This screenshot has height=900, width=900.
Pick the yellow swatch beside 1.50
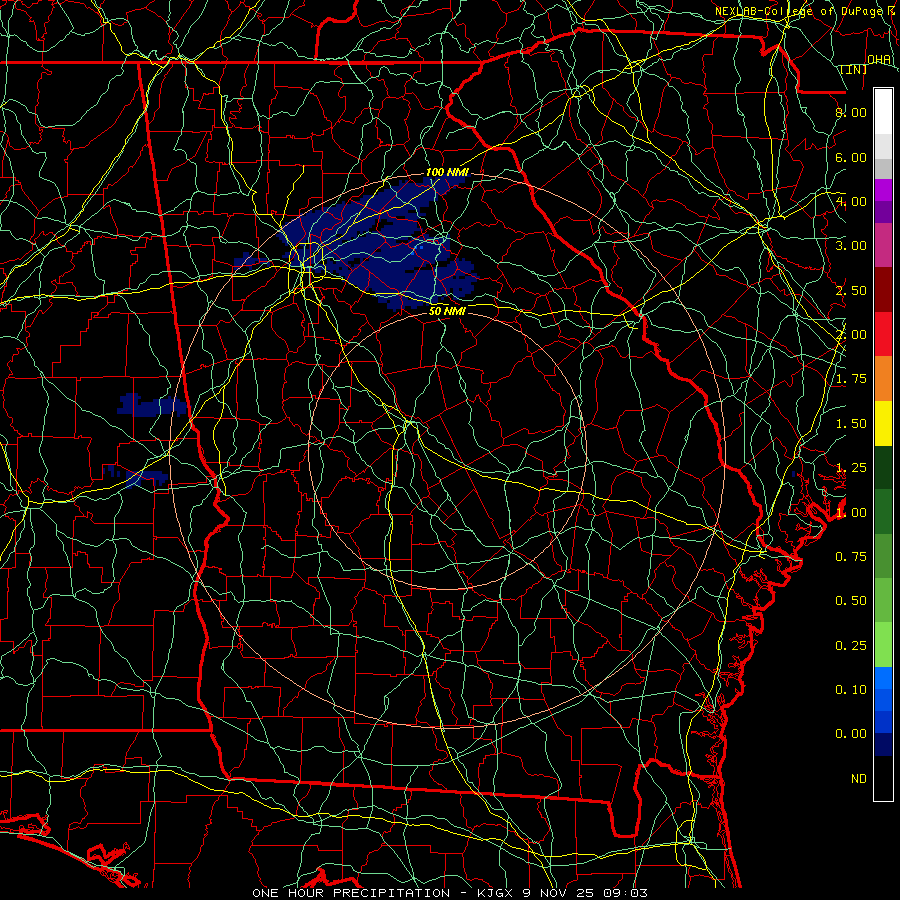[x=883, y=423]
